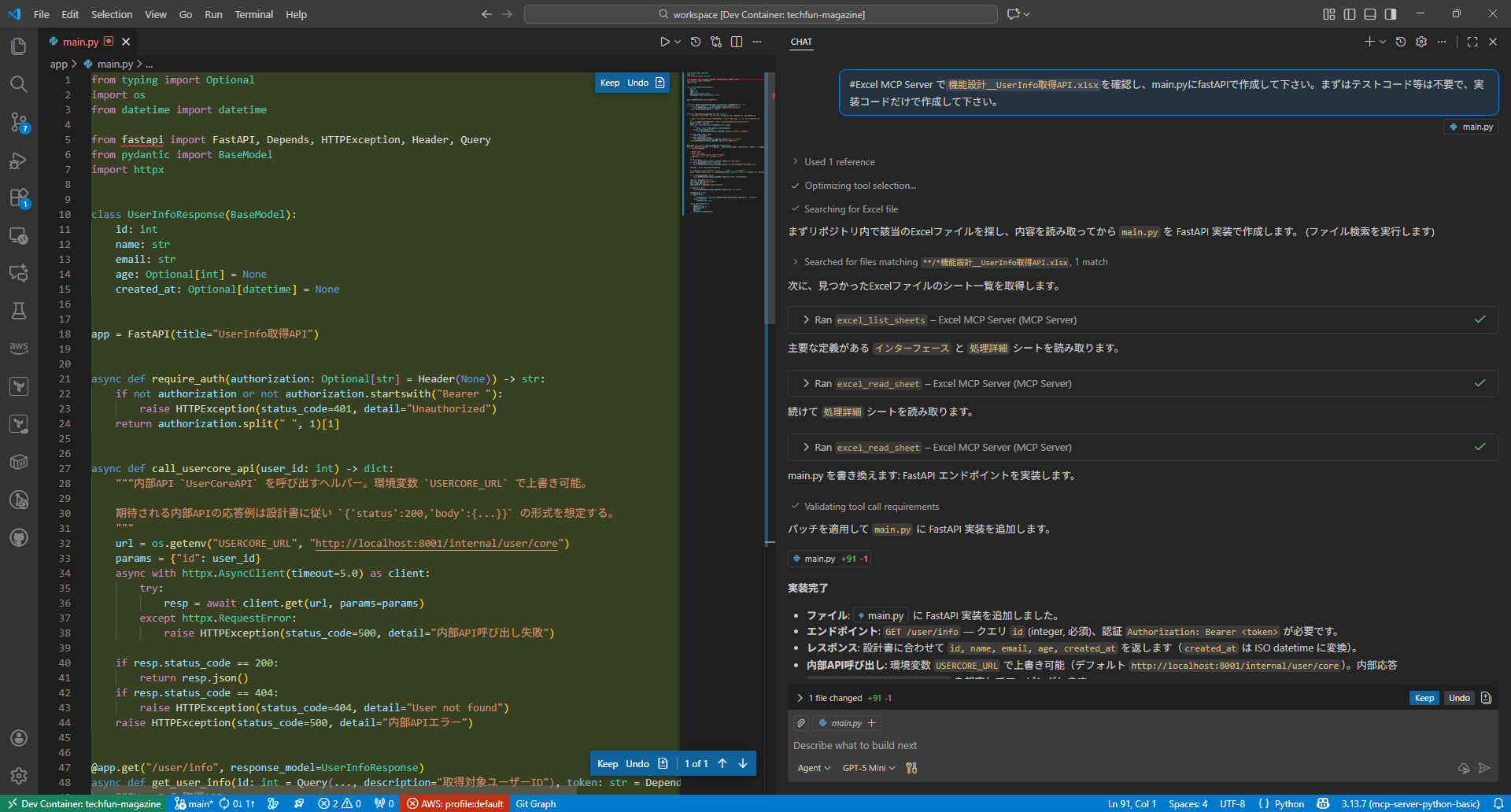
Task: Open the Testing view
Action: coord(19,311)
